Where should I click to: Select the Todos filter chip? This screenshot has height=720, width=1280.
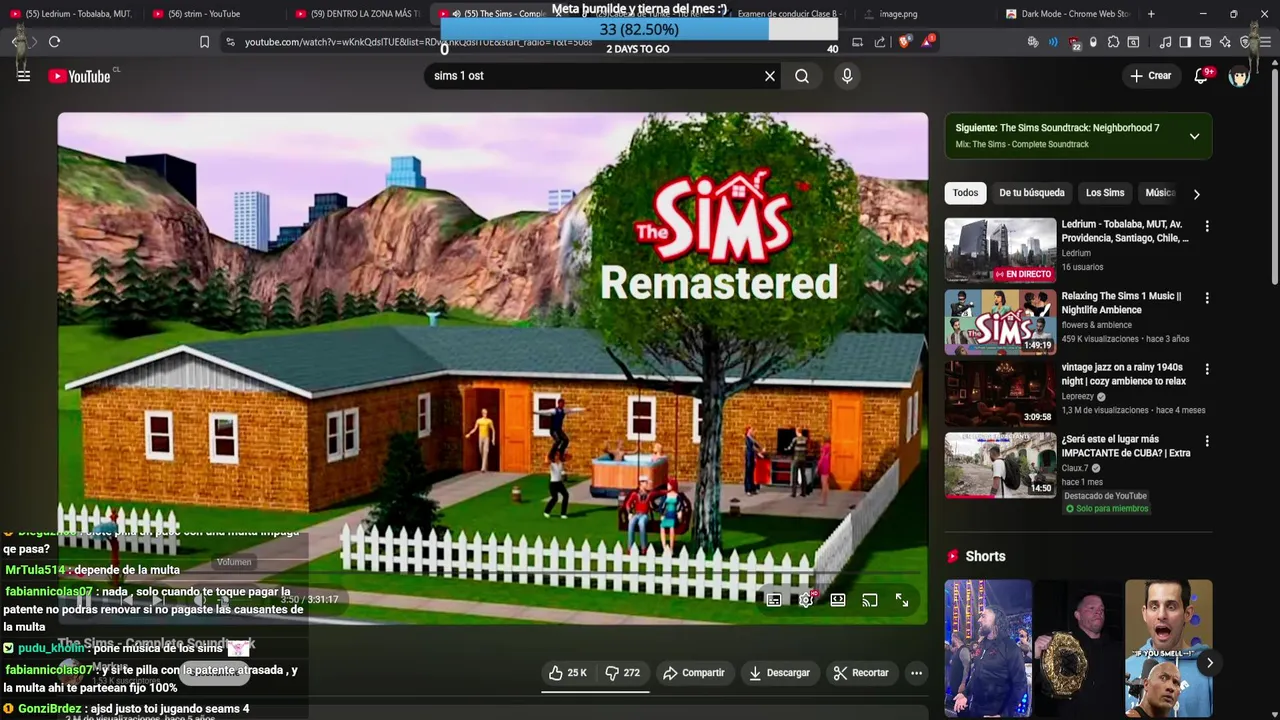[965, 193]
